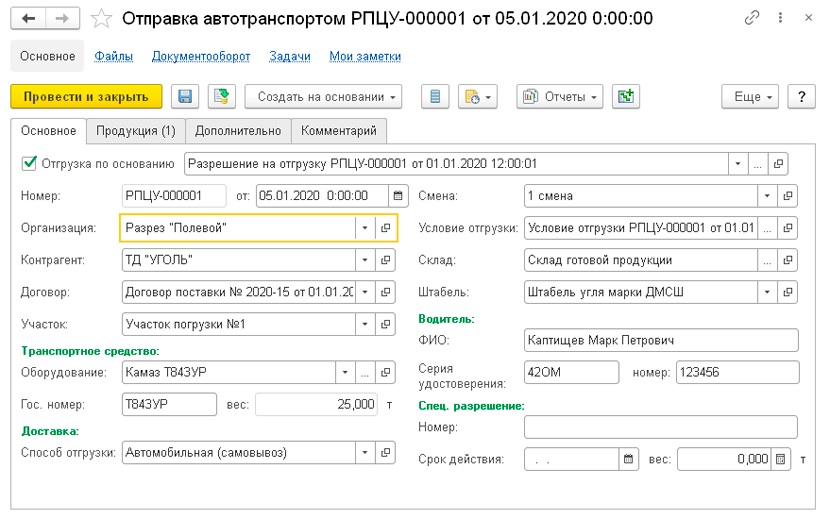Go back with the left arrow
830x519 pixels.
click(29, 19)
